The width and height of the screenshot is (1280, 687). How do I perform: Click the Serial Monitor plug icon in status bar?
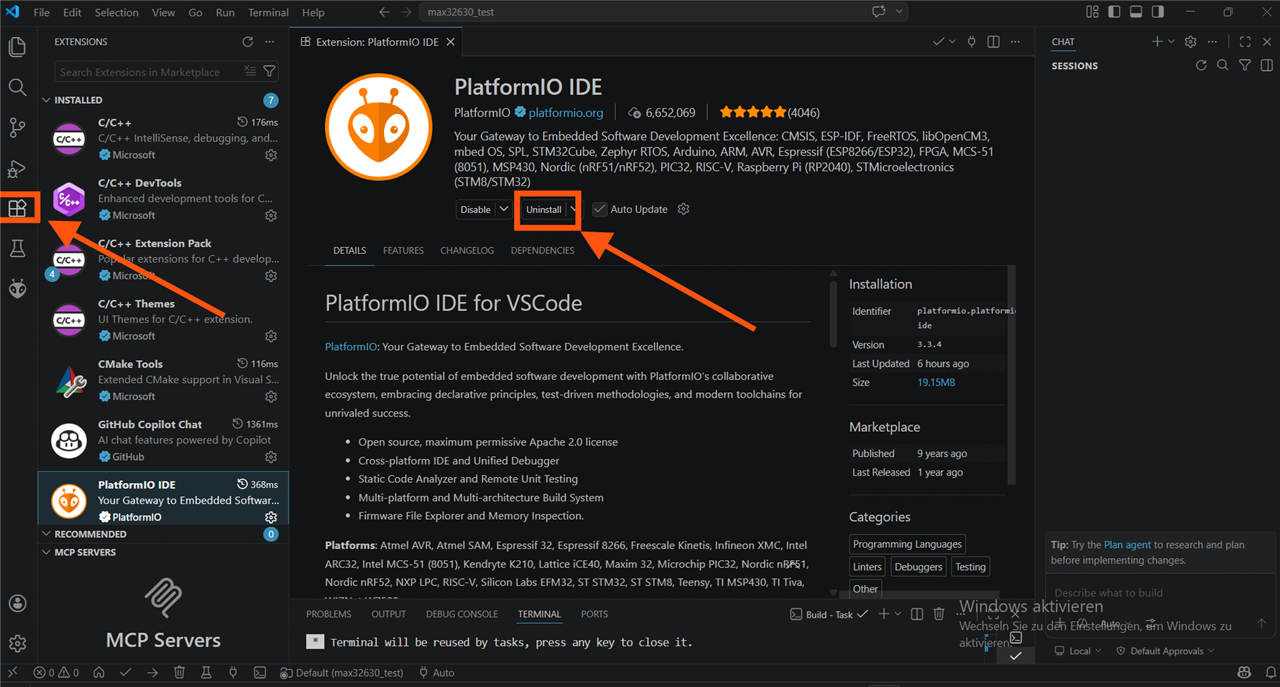pyautogui.click(x=233, y=673)
